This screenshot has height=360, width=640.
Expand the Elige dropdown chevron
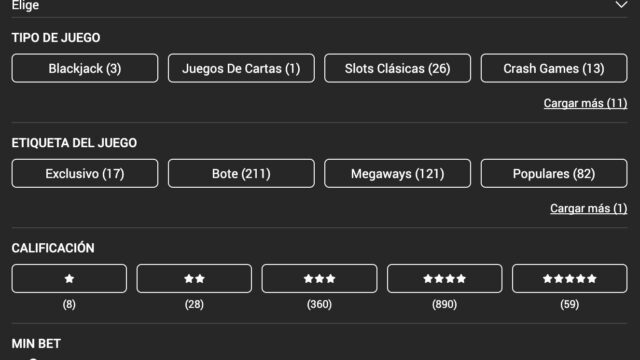click(x=621, y=5)
